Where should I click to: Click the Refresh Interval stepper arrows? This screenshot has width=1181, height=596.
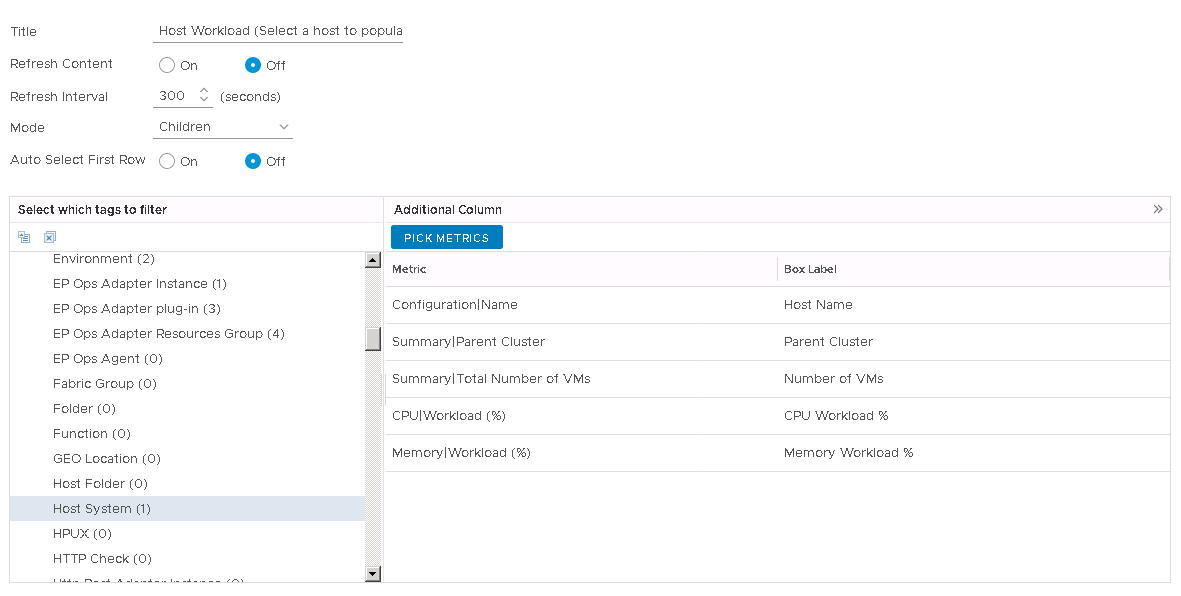204,96
